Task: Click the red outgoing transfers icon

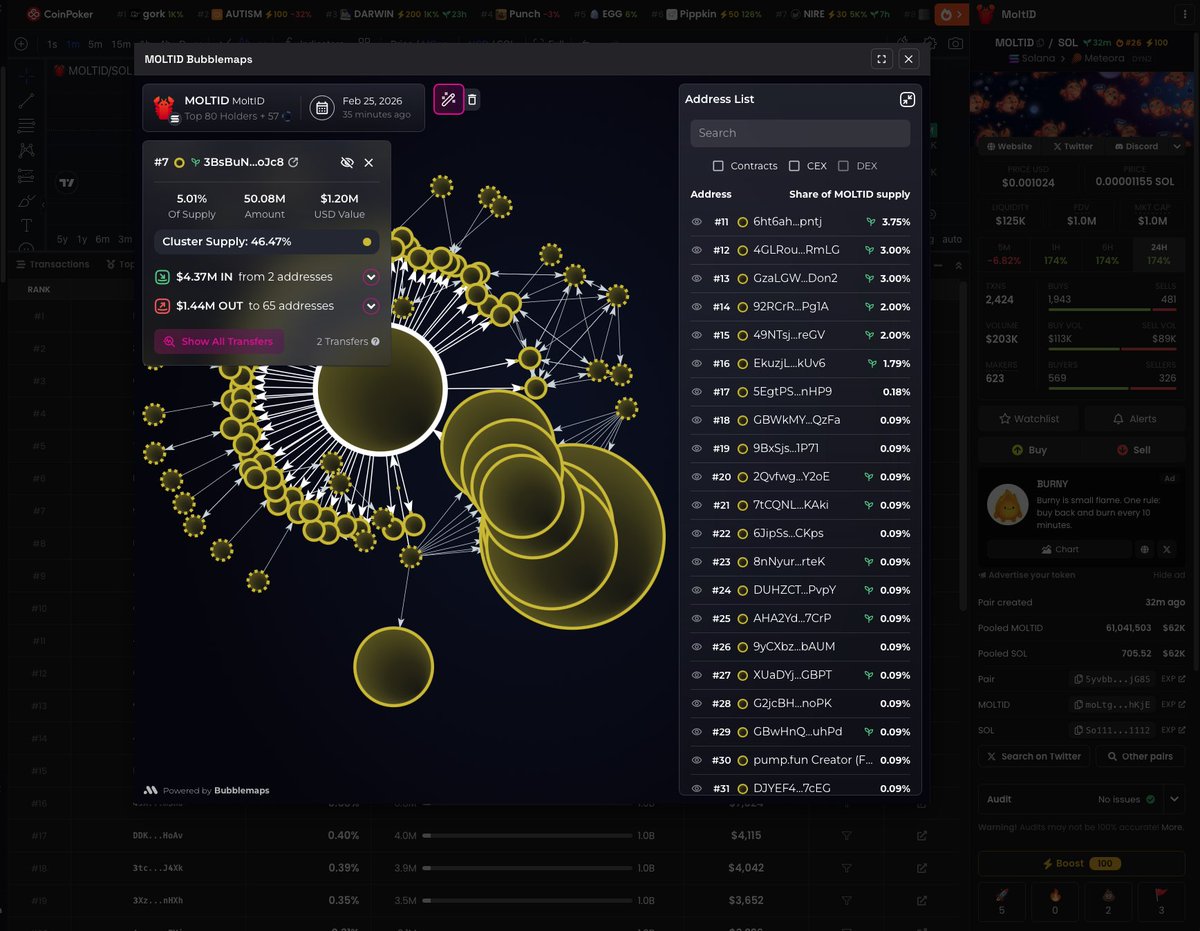Action: [162, 306]
